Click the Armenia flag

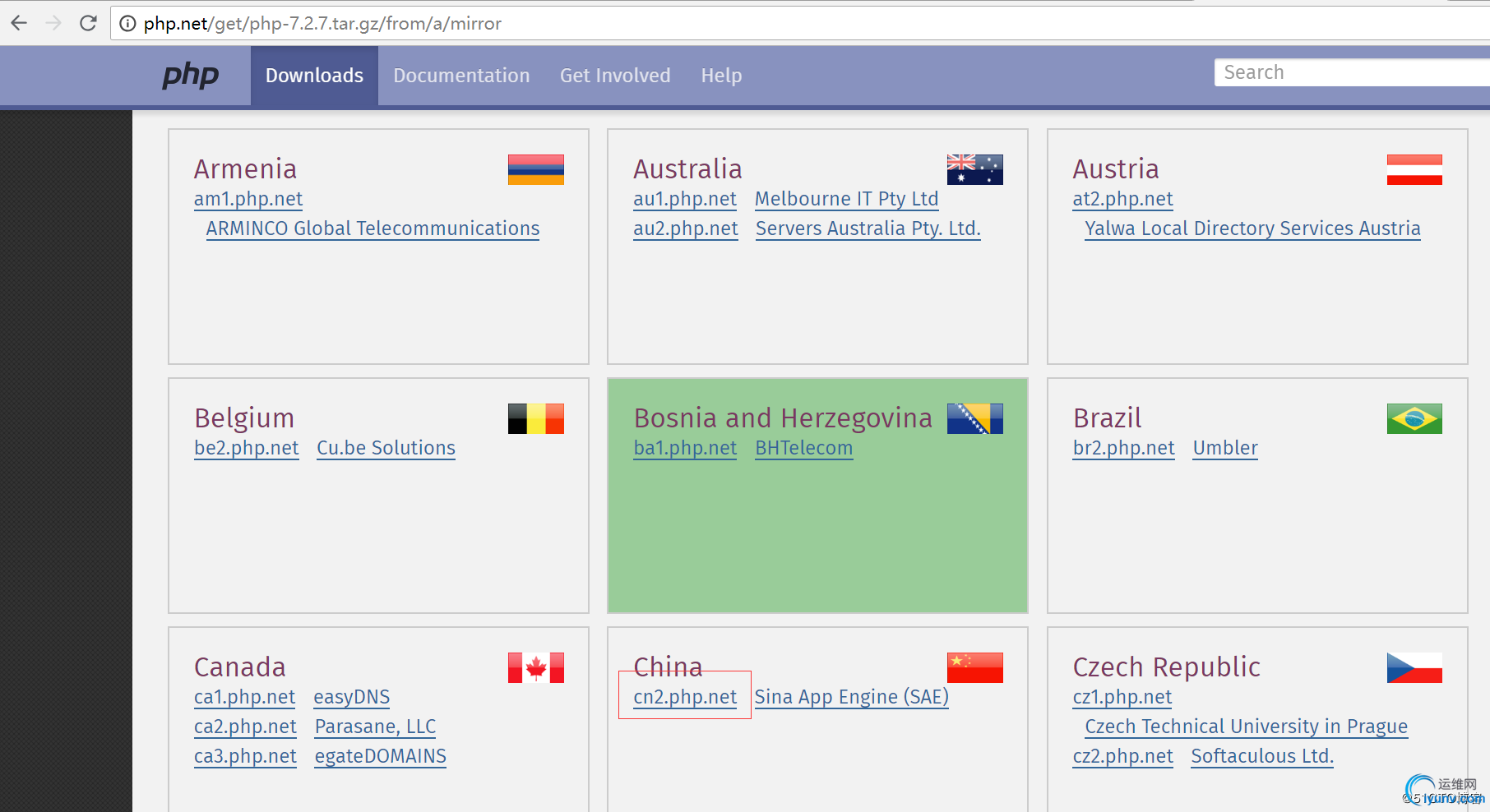(x=536, y=169)
